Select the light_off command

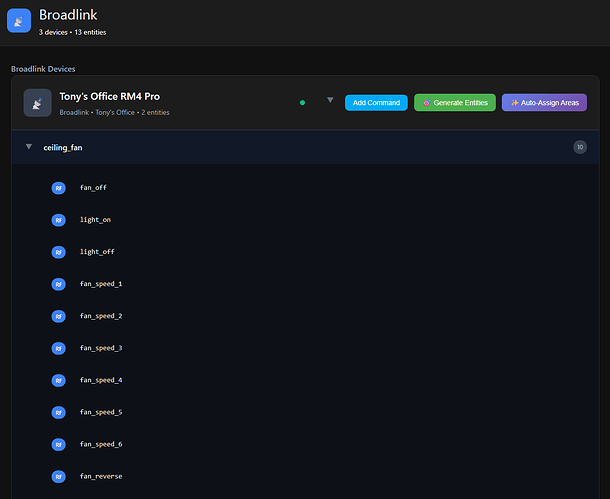97,252
